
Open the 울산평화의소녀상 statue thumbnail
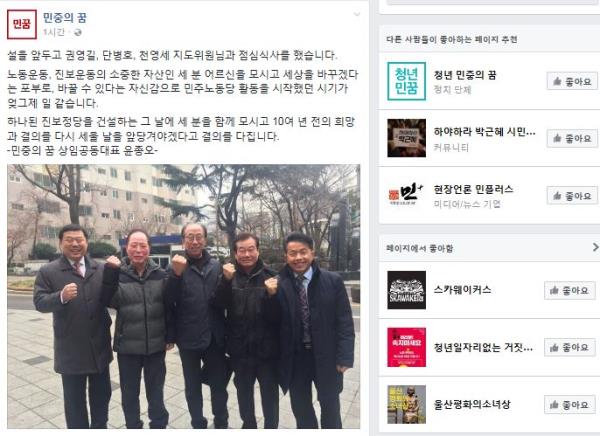pos(406,405)
